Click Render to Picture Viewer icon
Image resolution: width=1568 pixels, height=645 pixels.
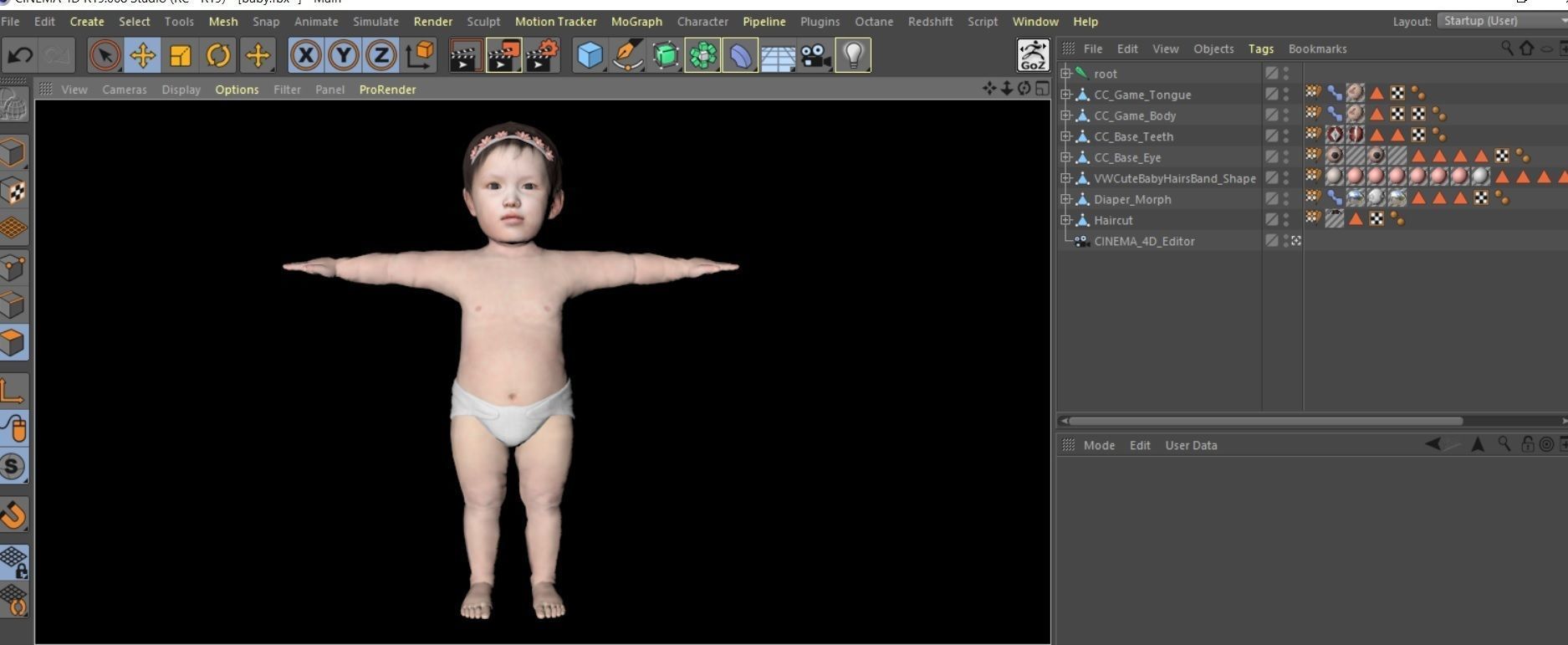[503, 56]
